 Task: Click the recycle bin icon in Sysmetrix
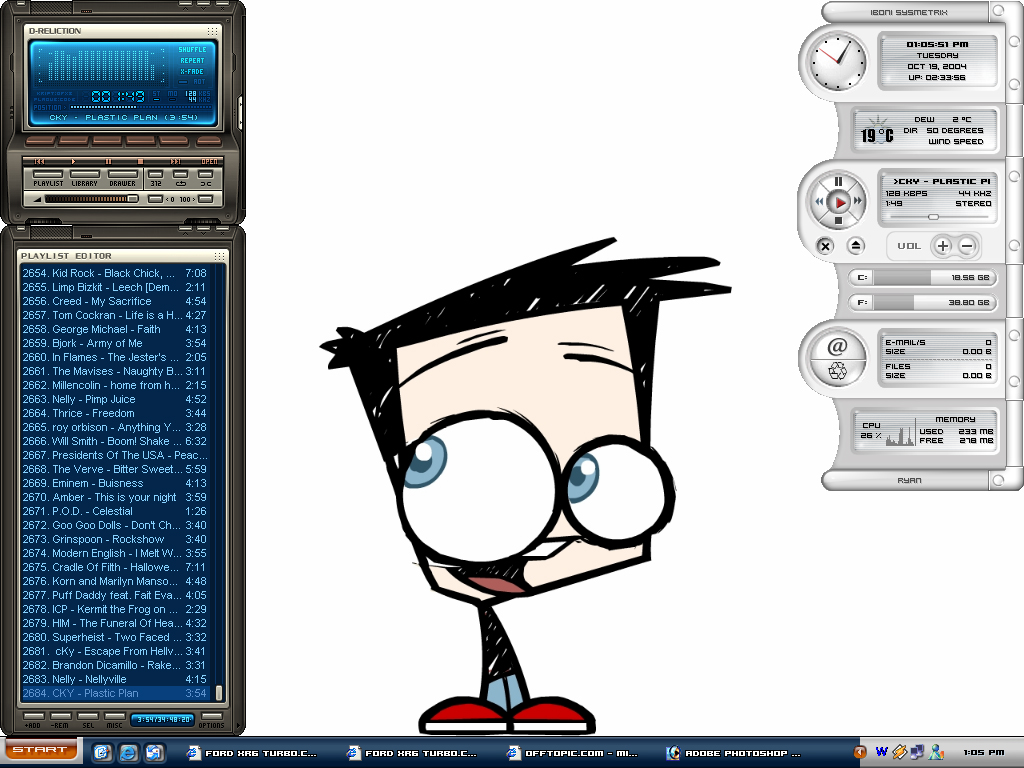click(x=837, y=371)
